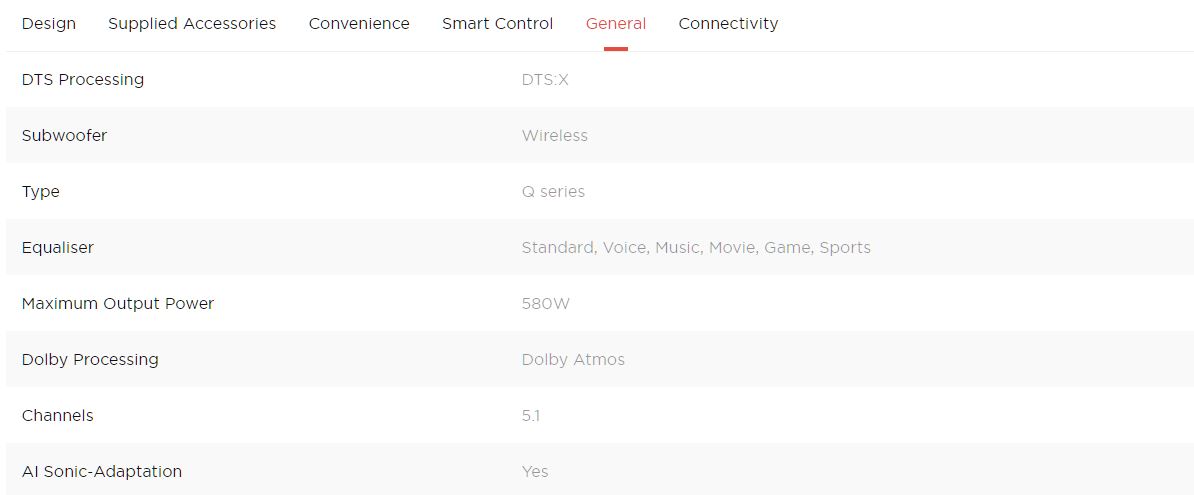This screenshot has width=1194, height=495.
Task: Select the equaliser modes list text
Action: coord(696,248)
